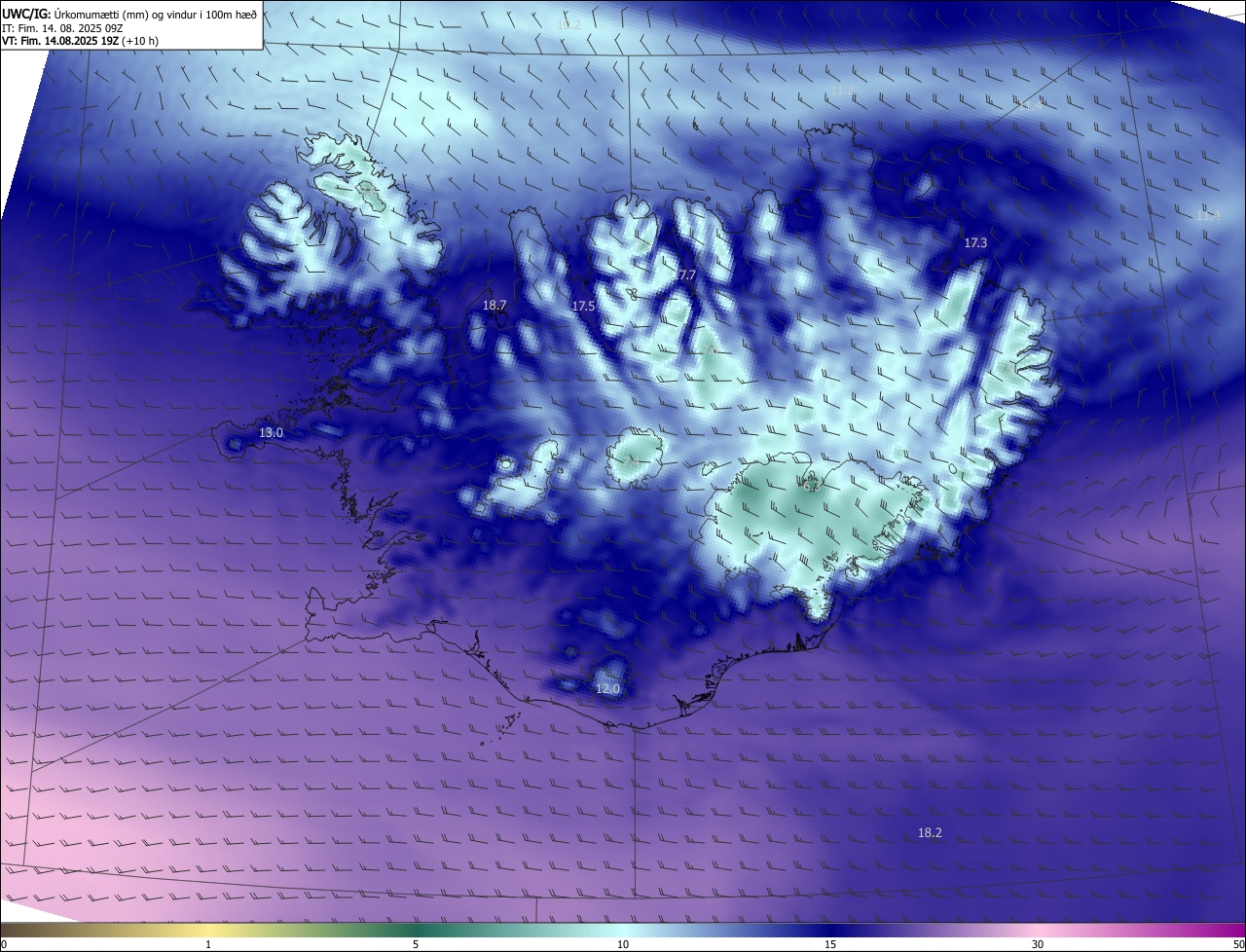Click the 50 tick on the color scale
Screen dimensions: 1246x952
(1238, 945)
